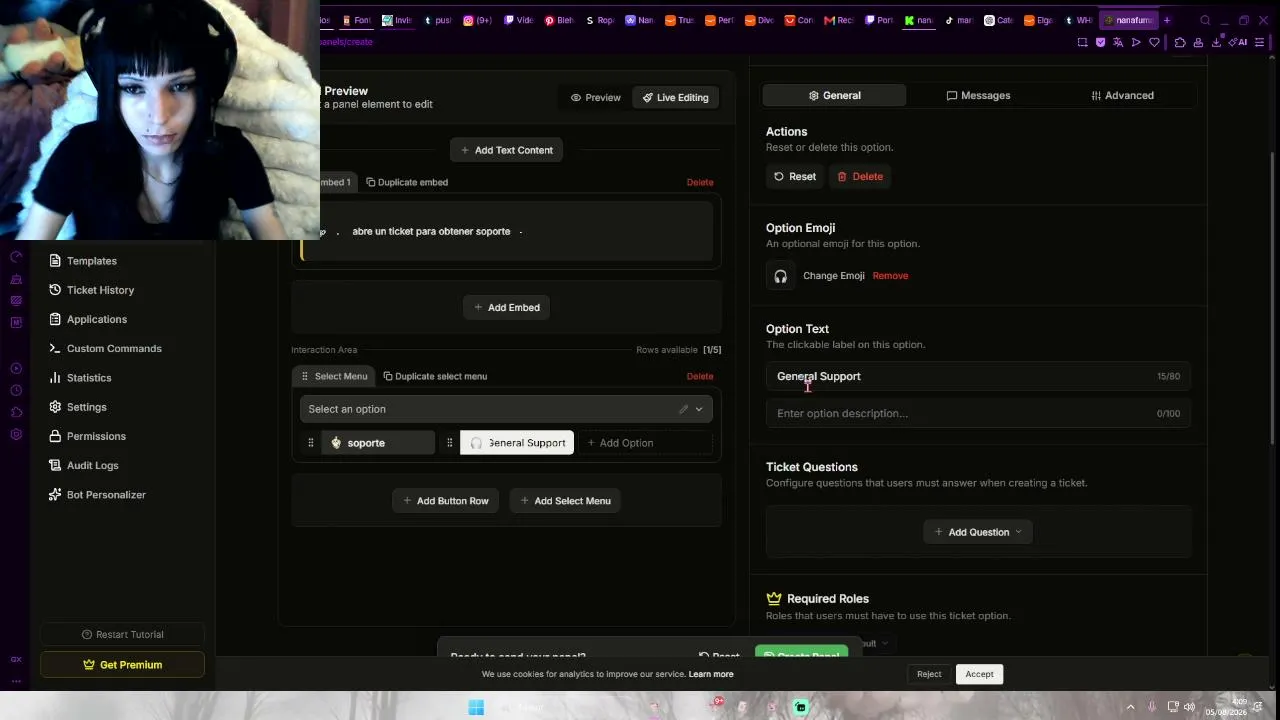Viewport: 1280px width, 720px height.
Task: Open the 'Select an option' dropdown
Action: pos(506,409)
